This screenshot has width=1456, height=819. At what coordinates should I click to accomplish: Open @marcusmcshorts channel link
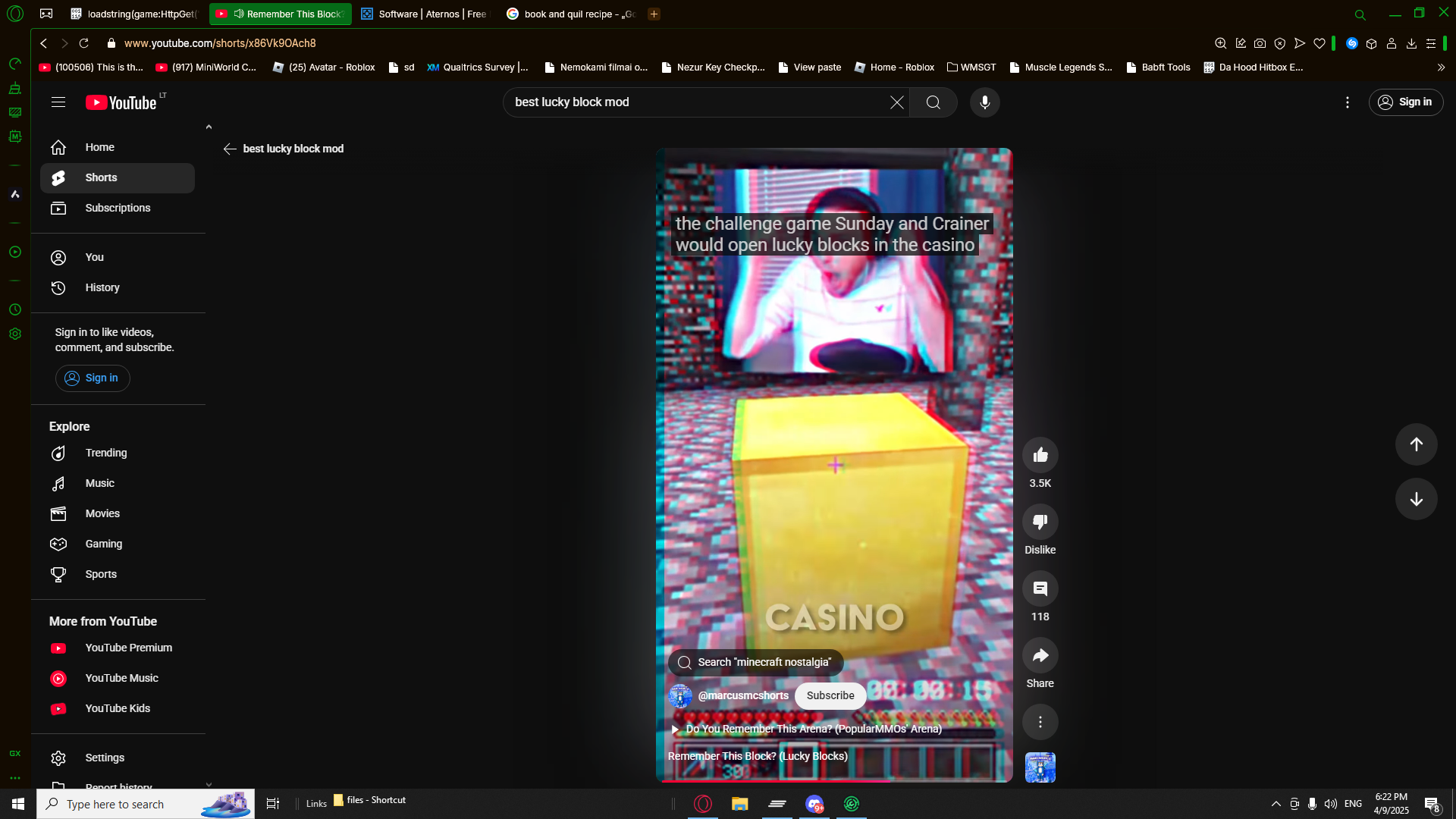click(x=743, y=695)
